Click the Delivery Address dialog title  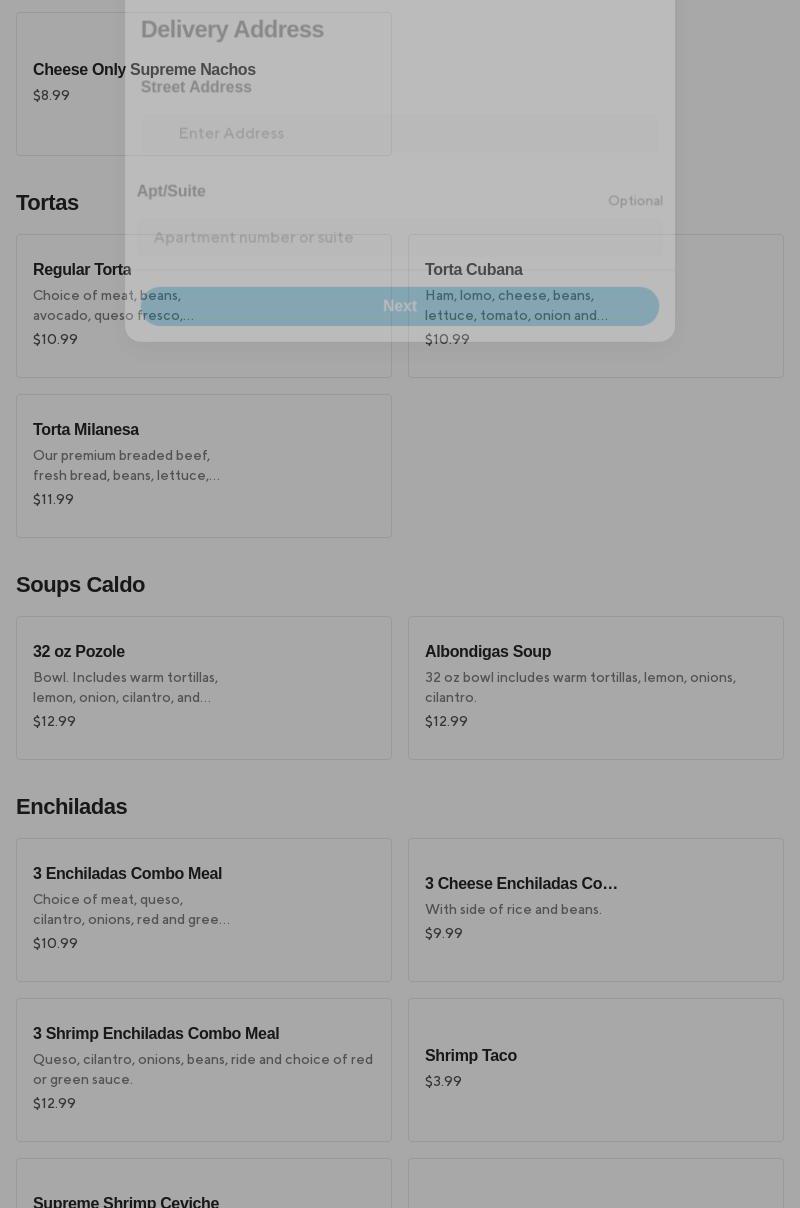232,29
